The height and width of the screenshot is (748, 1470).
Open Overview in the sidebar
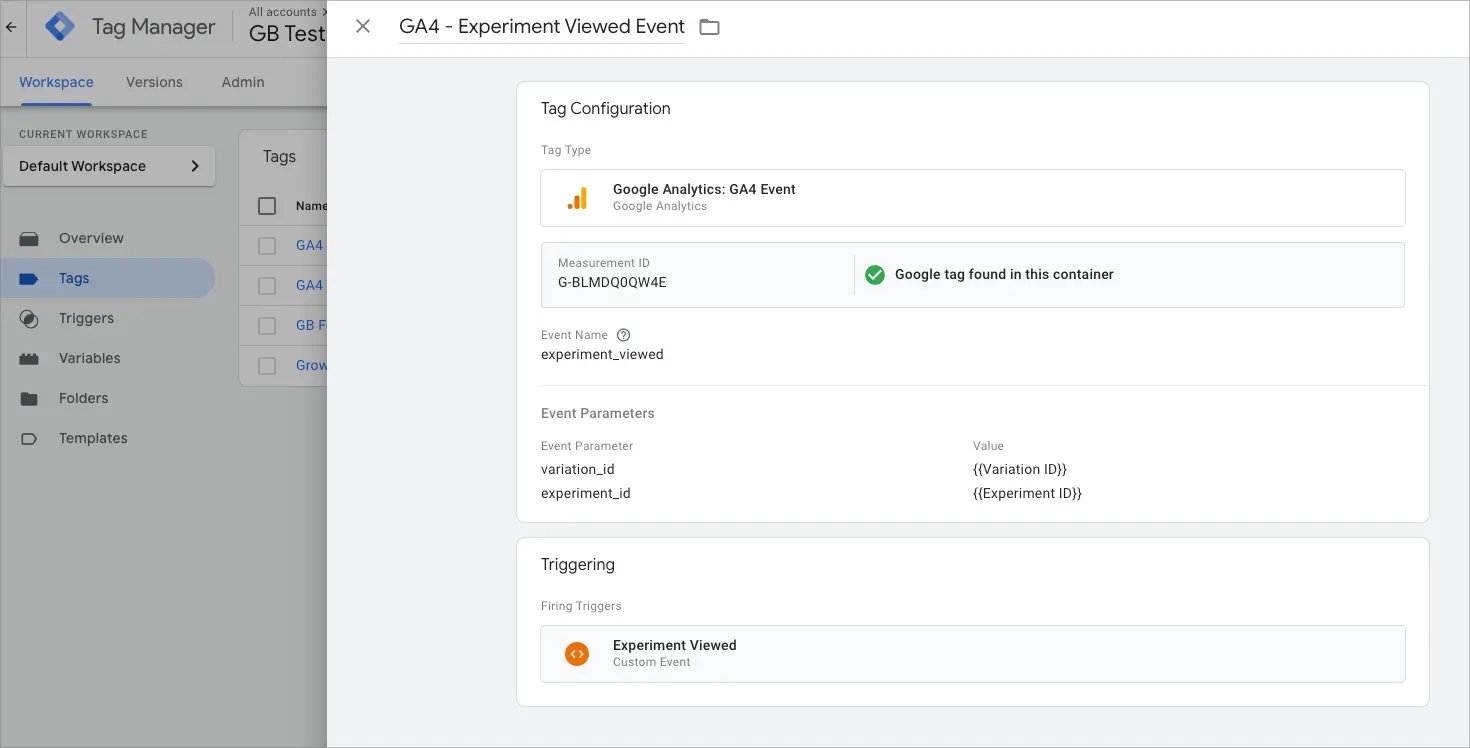[91, 238]
